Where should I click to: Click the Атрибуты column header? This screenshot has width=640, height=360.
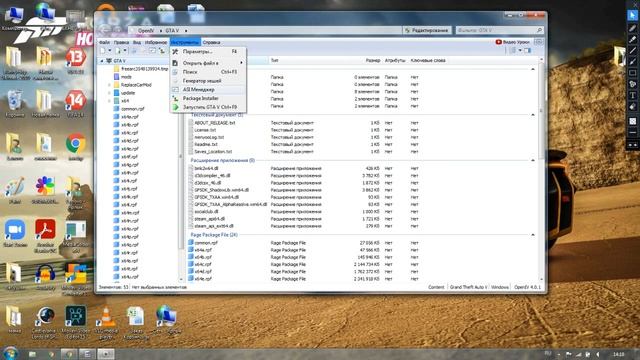tap(395, 60)
